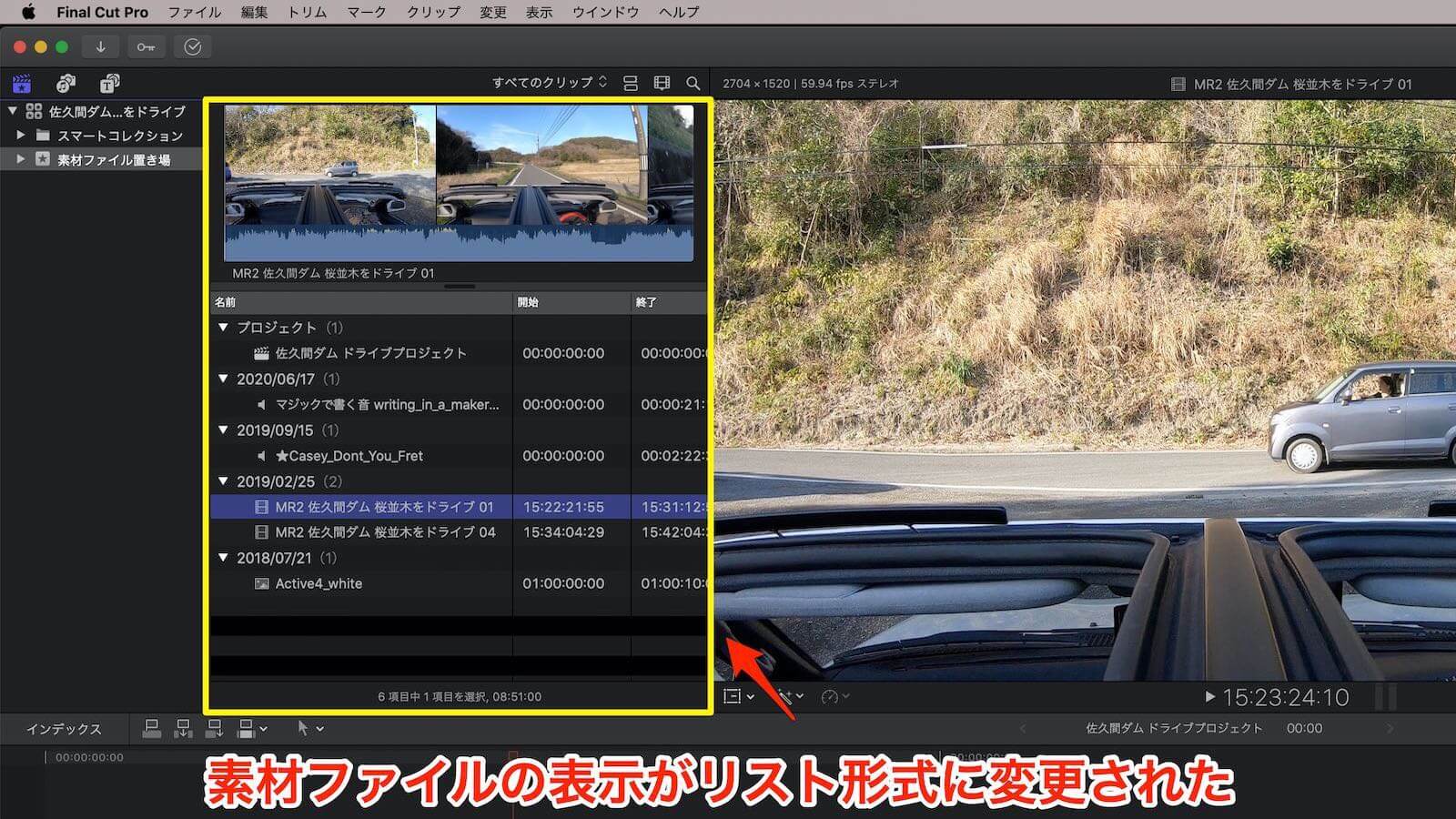1456x819 pixels.
Task: Open the Final Cut Pro application menu
Action: tap(102, 12)
